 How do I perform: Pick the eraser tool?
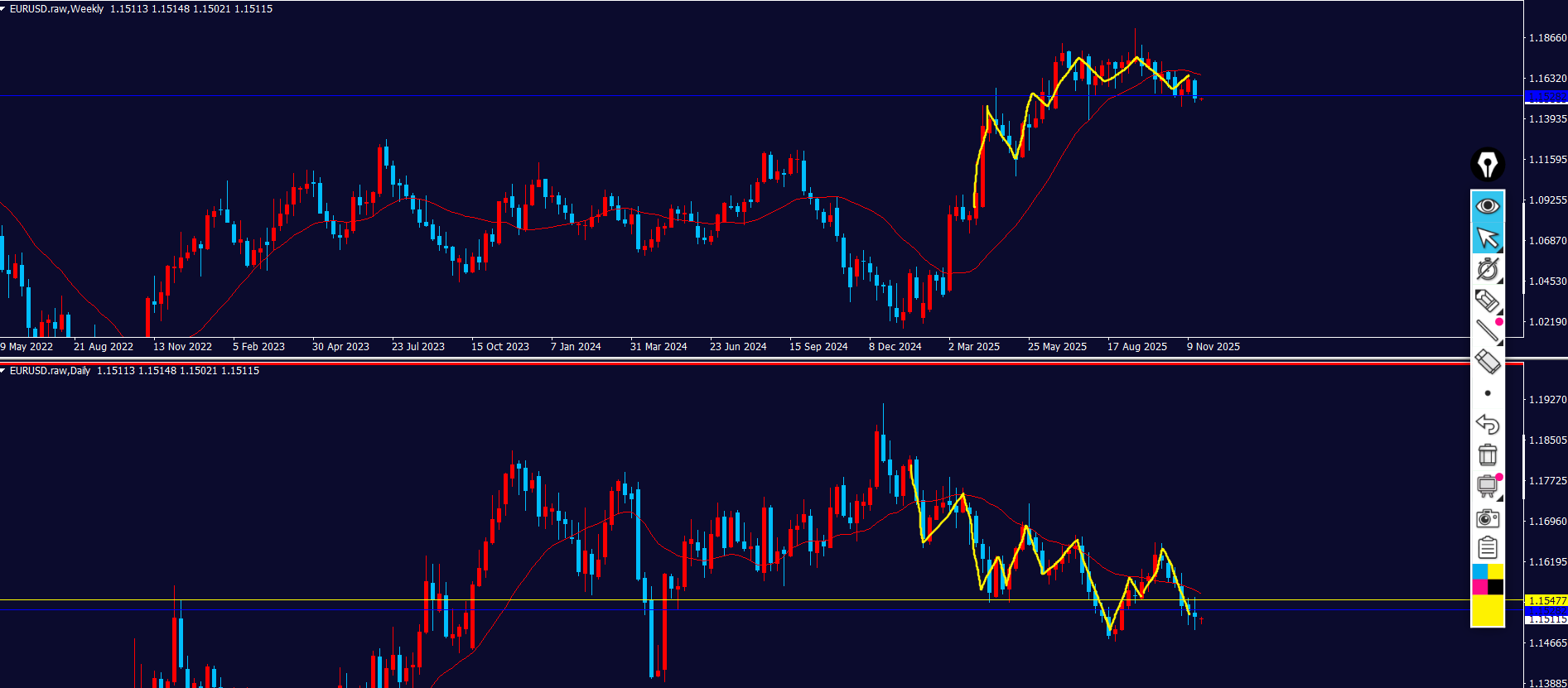point(1487,362)
